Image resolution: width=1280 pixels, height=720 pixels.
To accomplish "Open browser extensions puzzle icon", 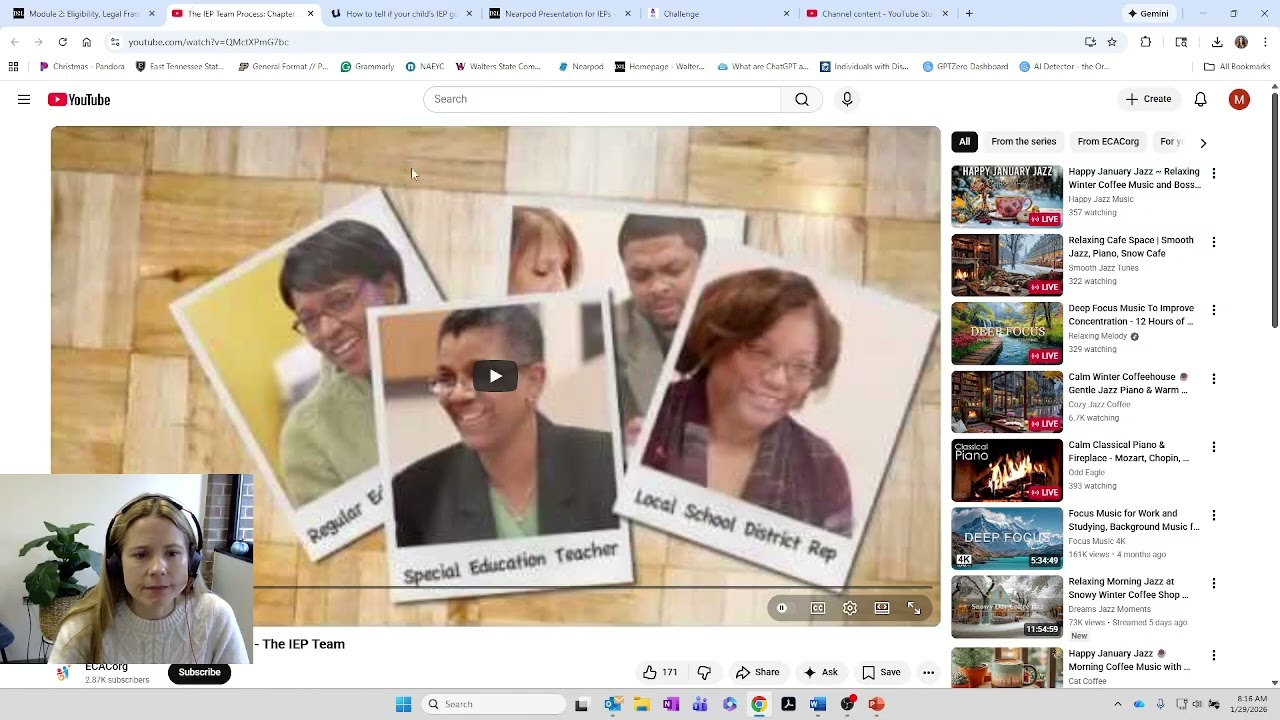I will coord(1146,42).
